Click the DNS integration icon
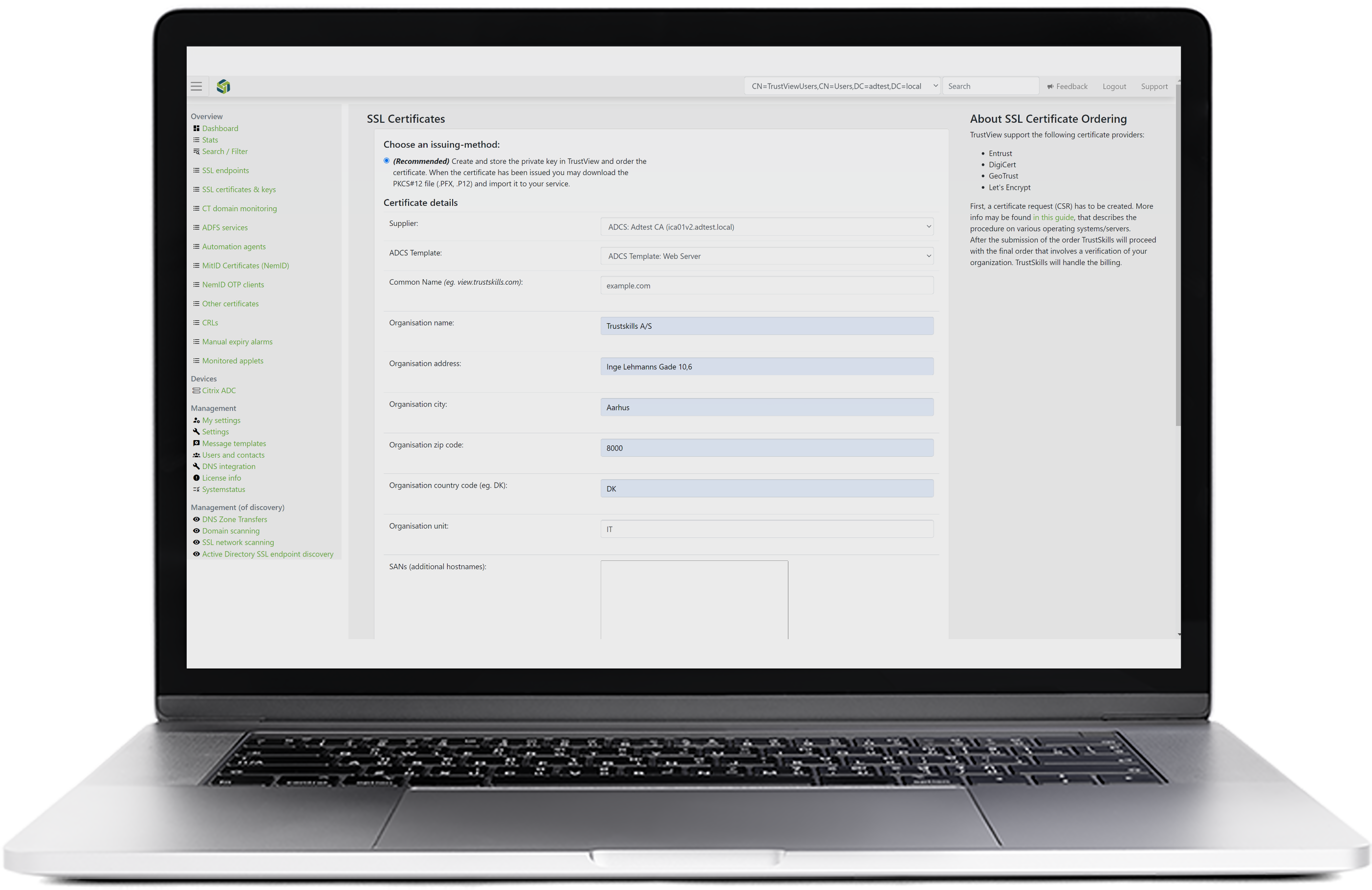Screen dimensions: 1372x890 (196, 466)
